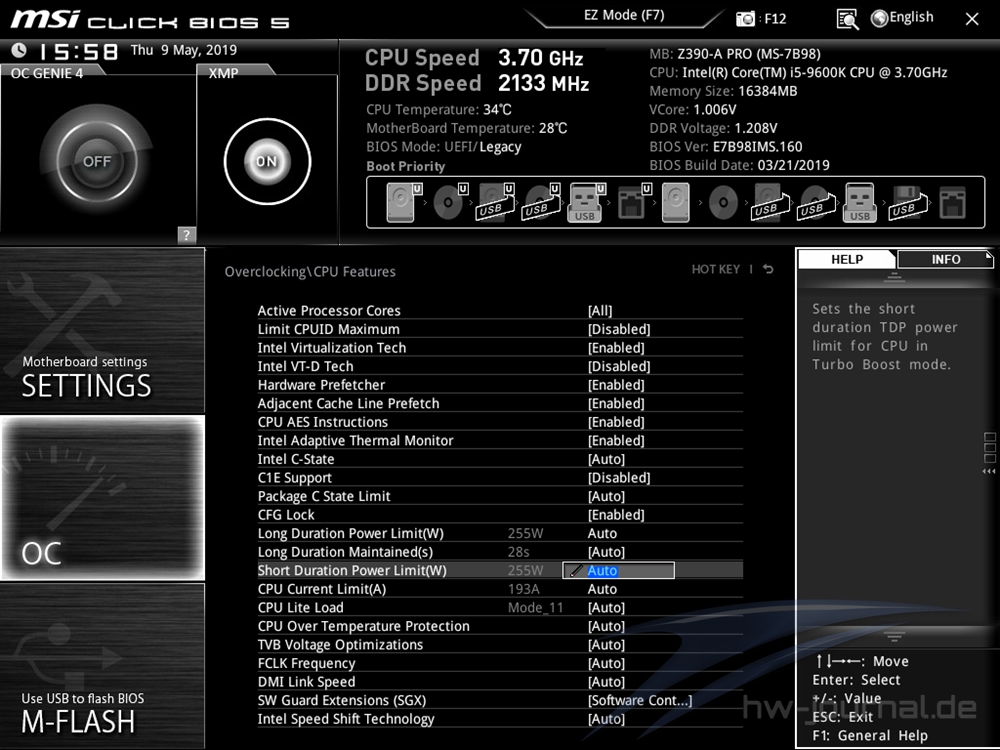
Task: Open Package C State Limit option
Action: click(x=500, y=496)
